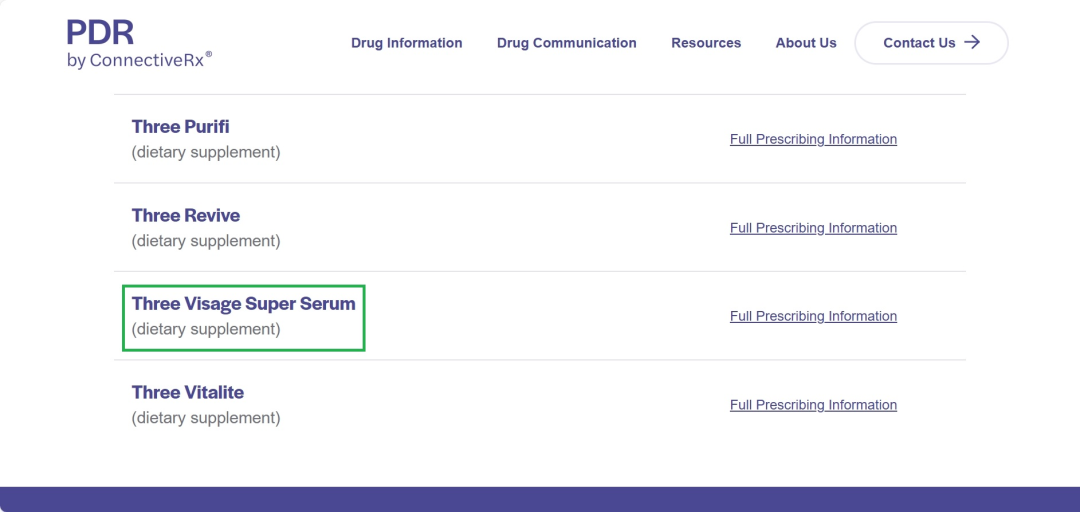Click the 'by ConnectiveRx' tagline

tap(138, 60)
